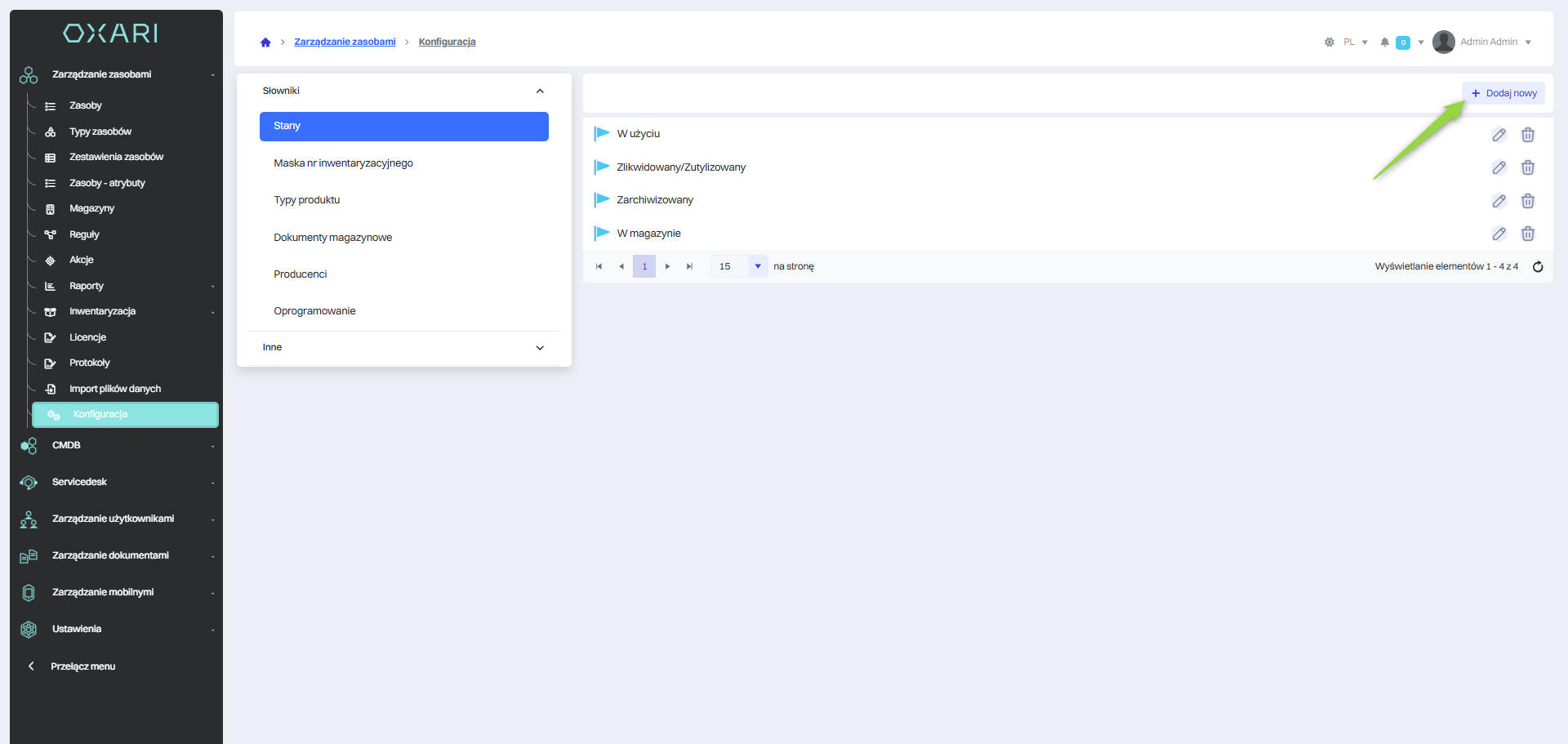
Task: Click 'Przełącz menu' to toggle sidebar
Action: (82, 666)
